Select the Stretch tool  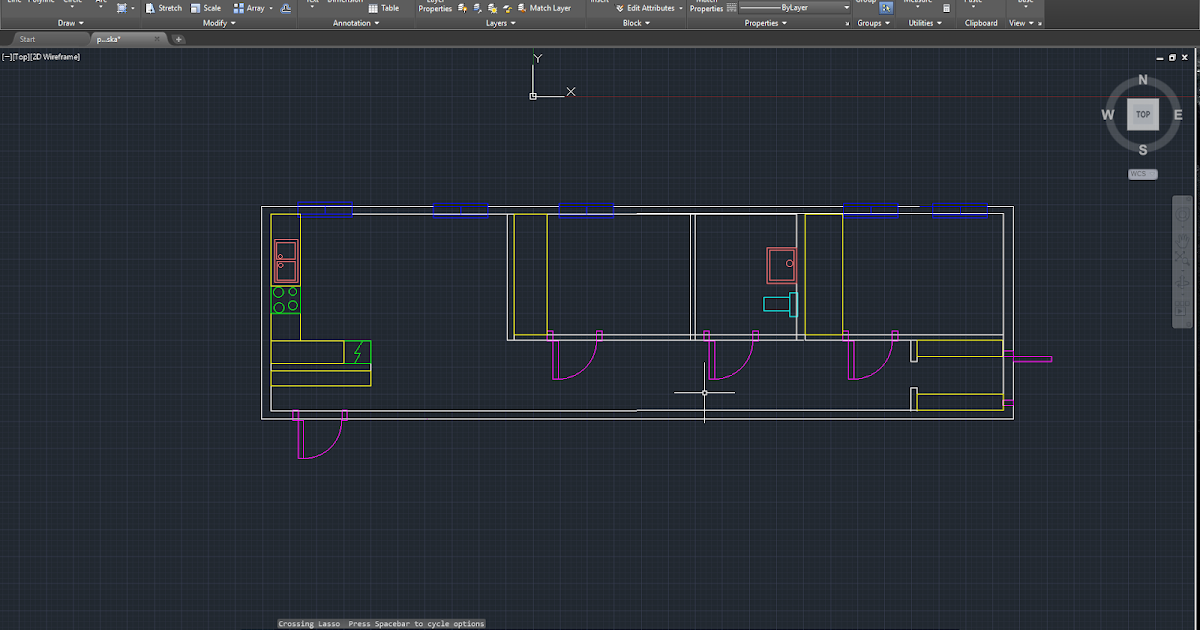coord(165,7)
